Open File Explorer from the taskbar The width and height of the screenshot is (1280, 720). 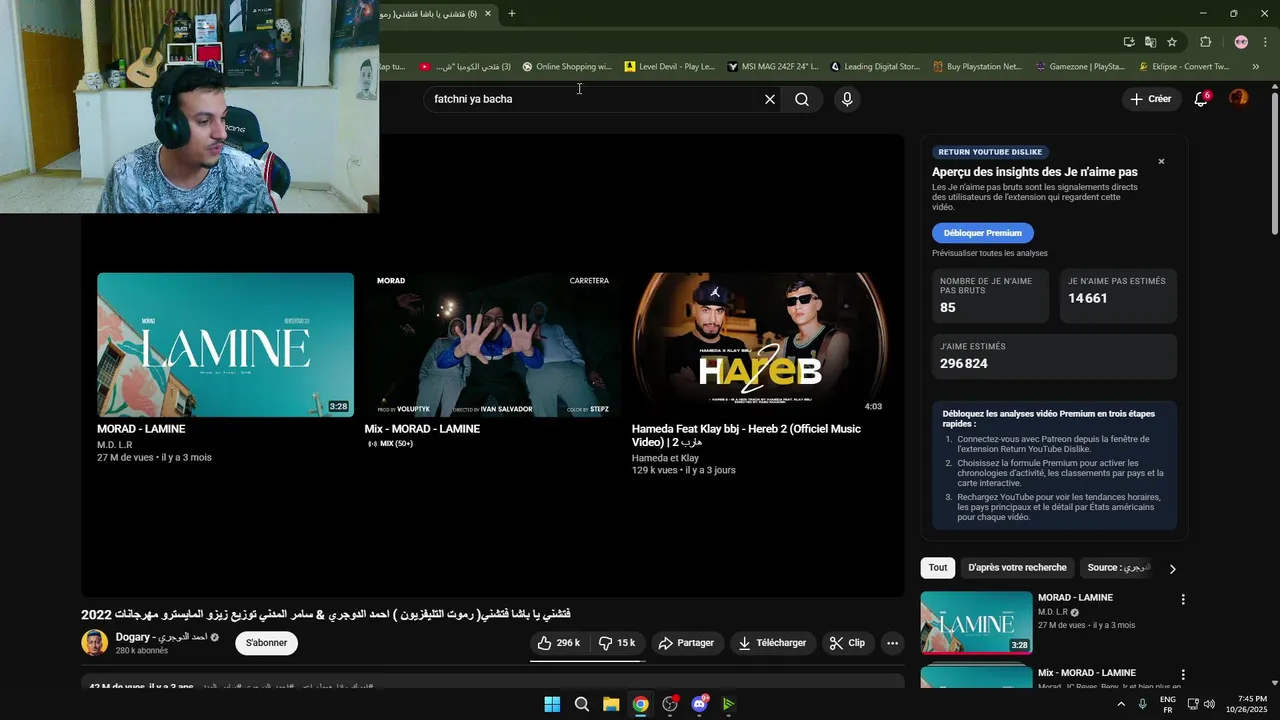click(x=611, y=704)
